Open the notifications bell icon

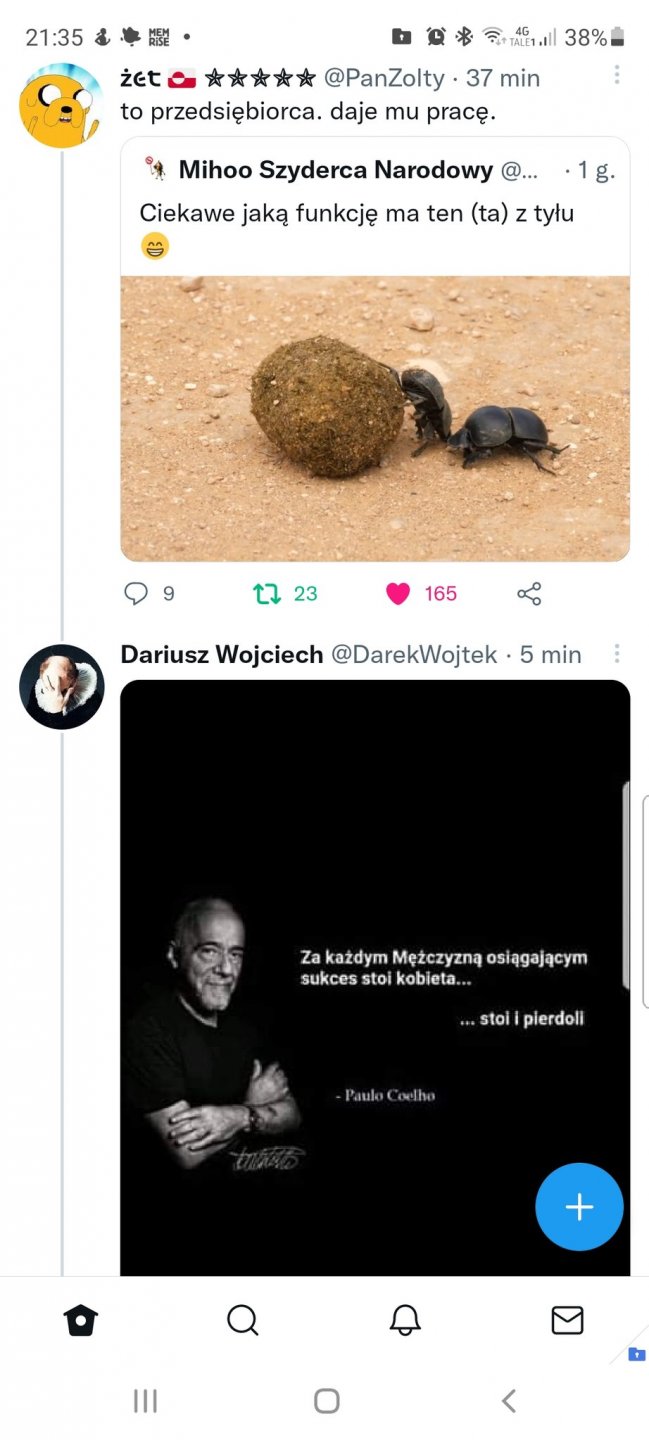pyautogui.click(x=405, y=1321)
